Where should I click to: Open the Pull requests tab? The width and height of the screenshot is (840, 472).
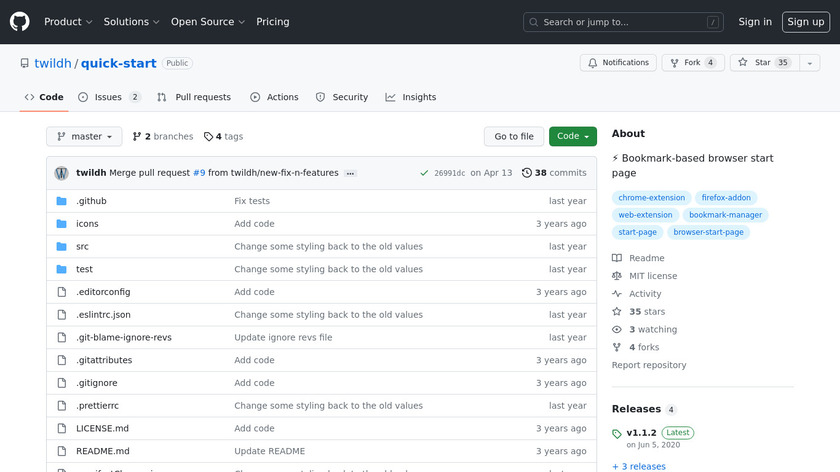point(194,97)
